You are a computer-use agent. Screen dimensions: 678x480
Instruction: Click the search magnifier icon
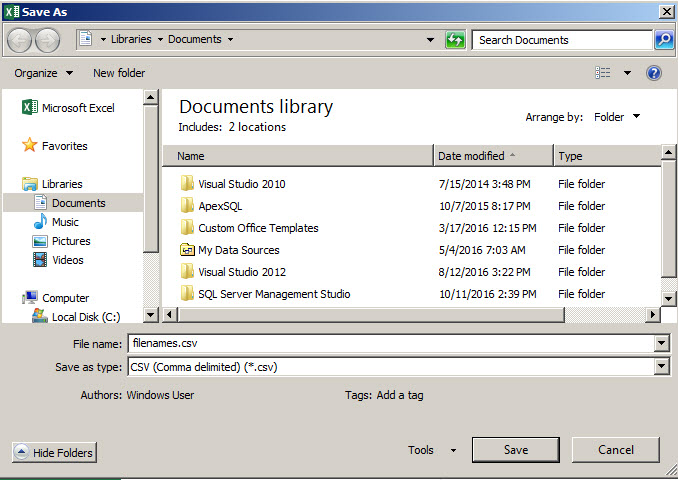tap(664, 40)
